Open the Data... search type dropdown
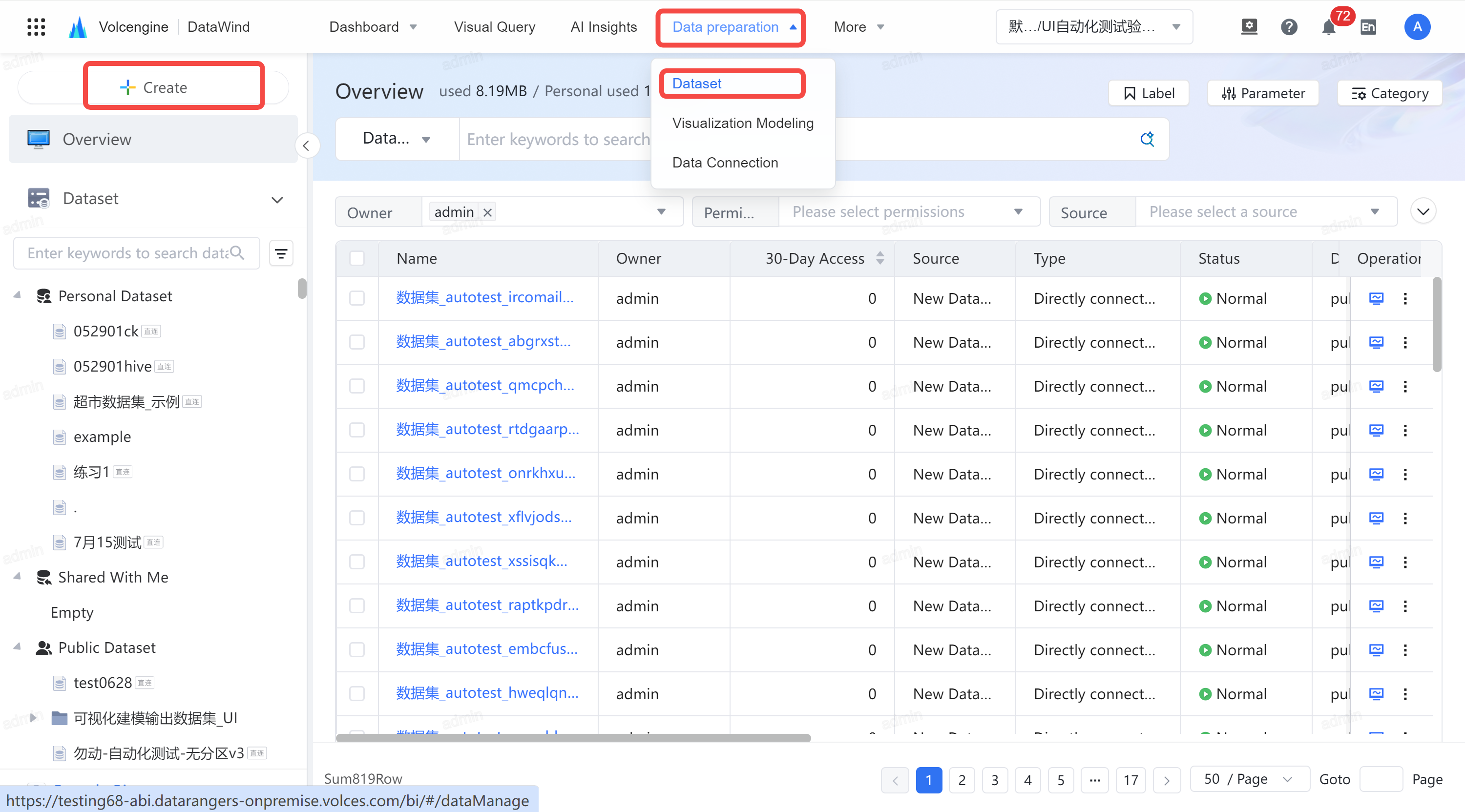1465x812 pixels. 397,139
